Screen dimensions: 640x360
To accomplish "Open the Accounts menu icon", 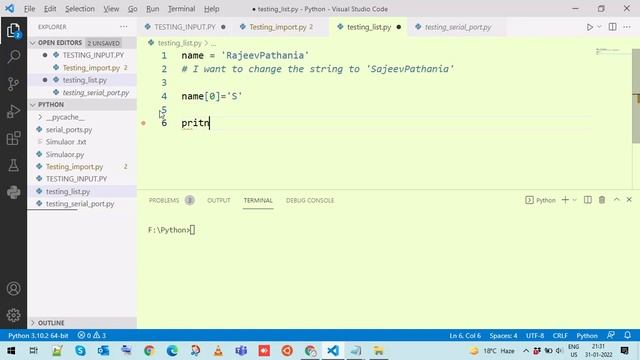I will [13, 289].
